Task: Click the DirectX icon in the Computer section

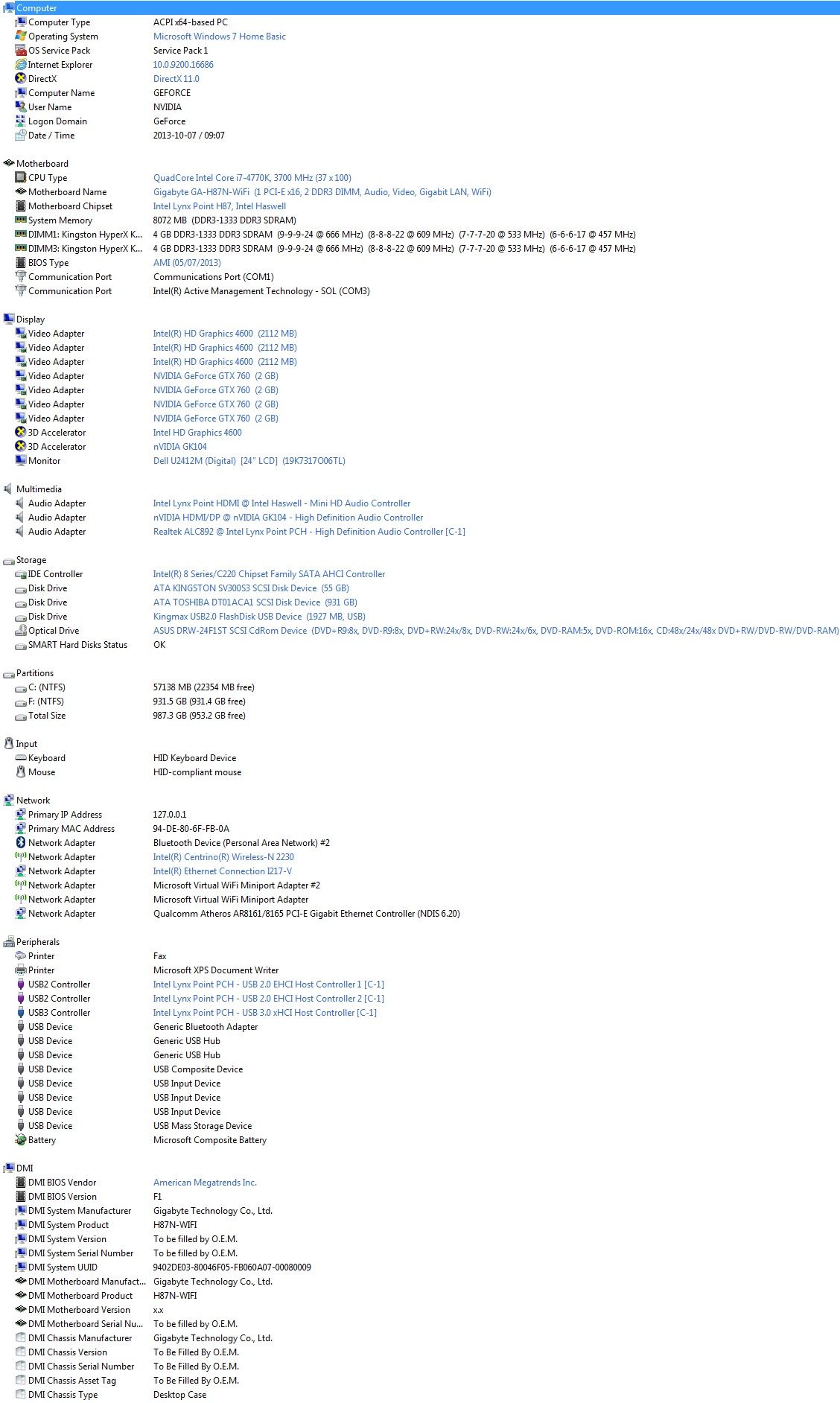Action: click(21, 79)
